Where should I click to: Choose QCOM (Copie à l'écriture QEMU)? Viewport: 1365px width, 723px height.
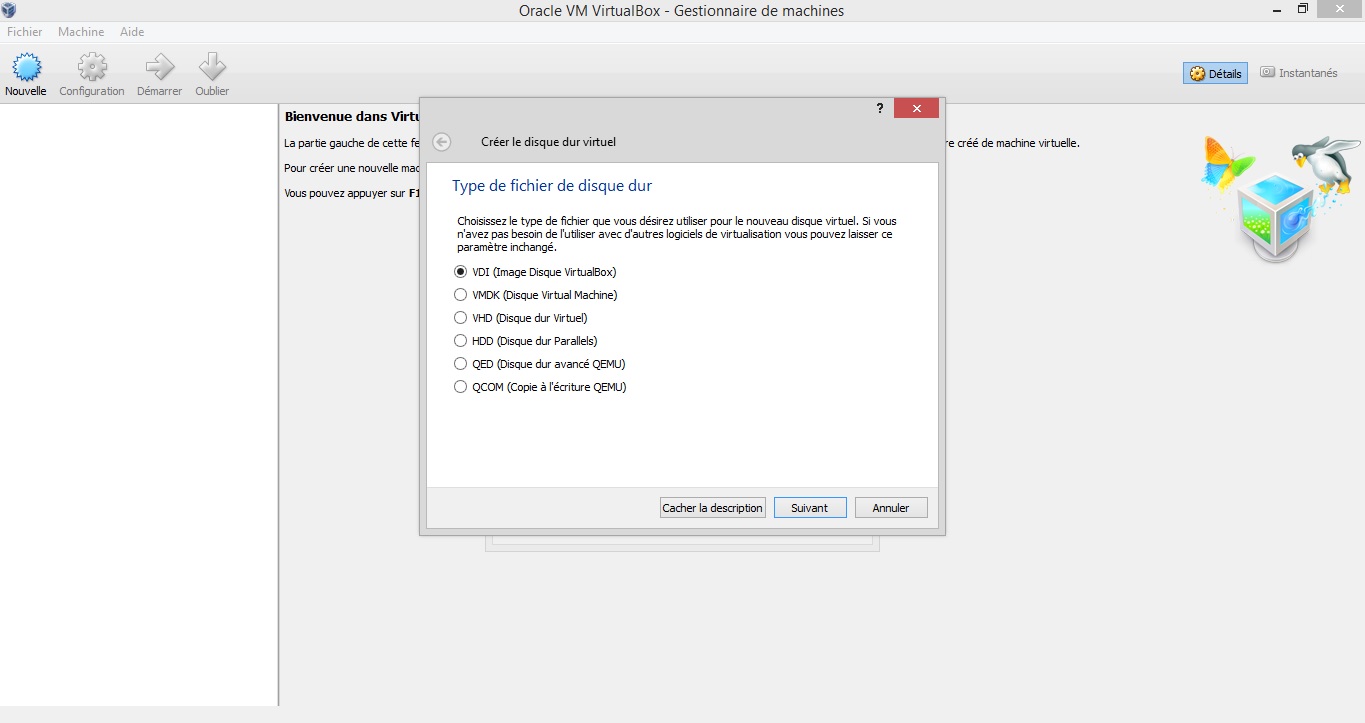pos(540,387)
